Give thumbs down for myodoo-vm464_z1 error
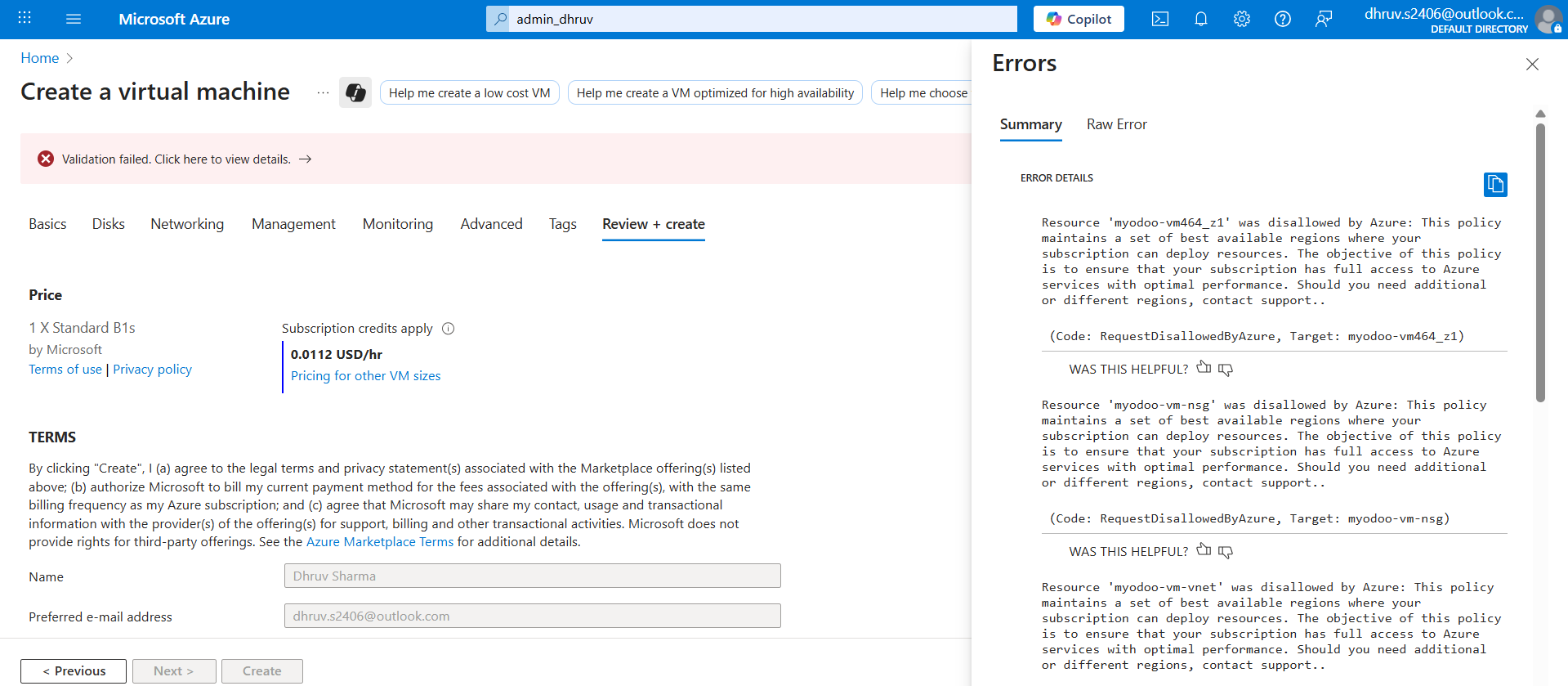1568x686 pixels. point(1225,370)
